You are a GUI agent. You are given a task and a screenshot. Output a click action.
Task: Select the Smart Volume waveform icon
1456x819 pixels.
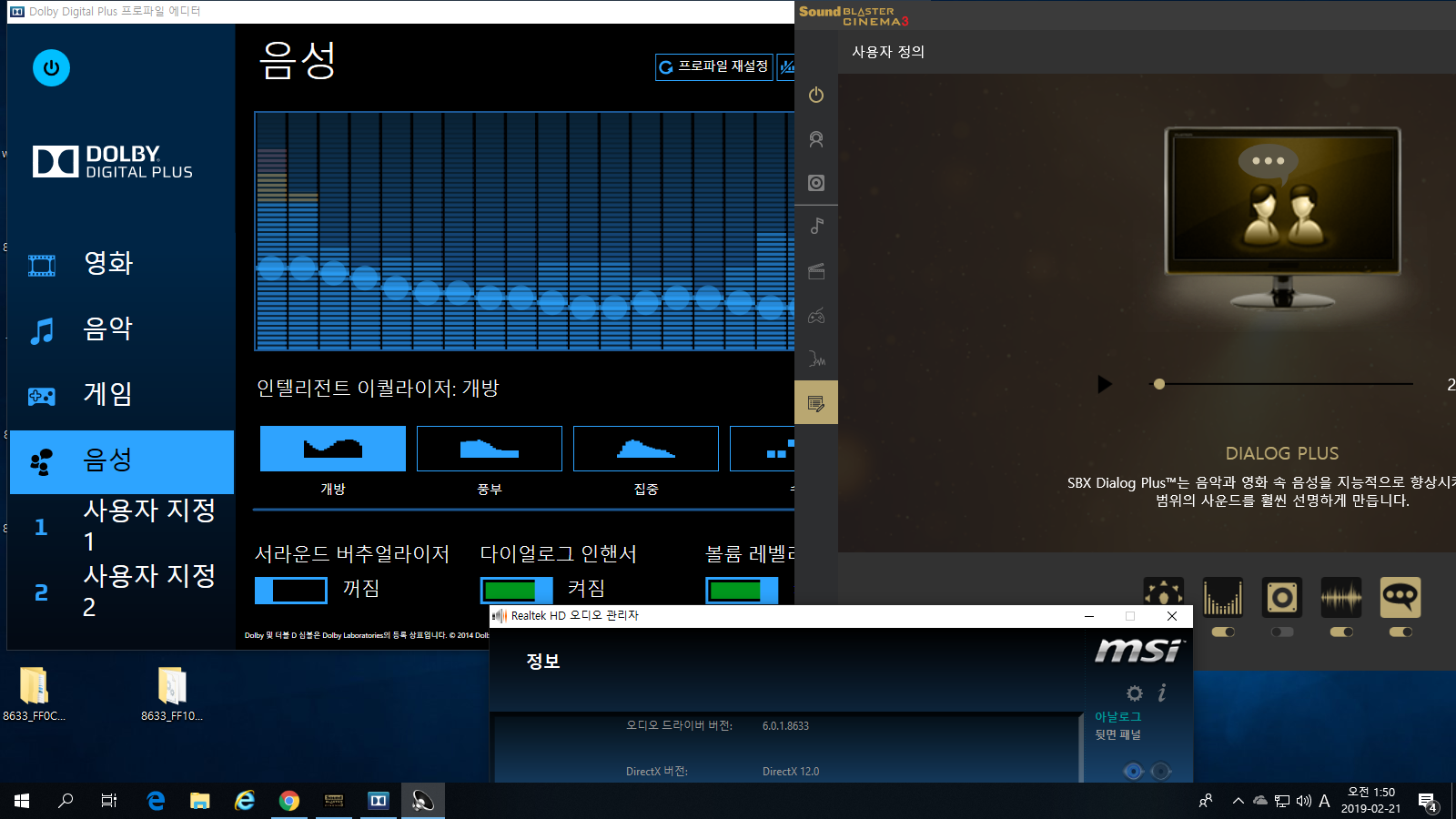pyautogui.click(x=1340, y=597)
